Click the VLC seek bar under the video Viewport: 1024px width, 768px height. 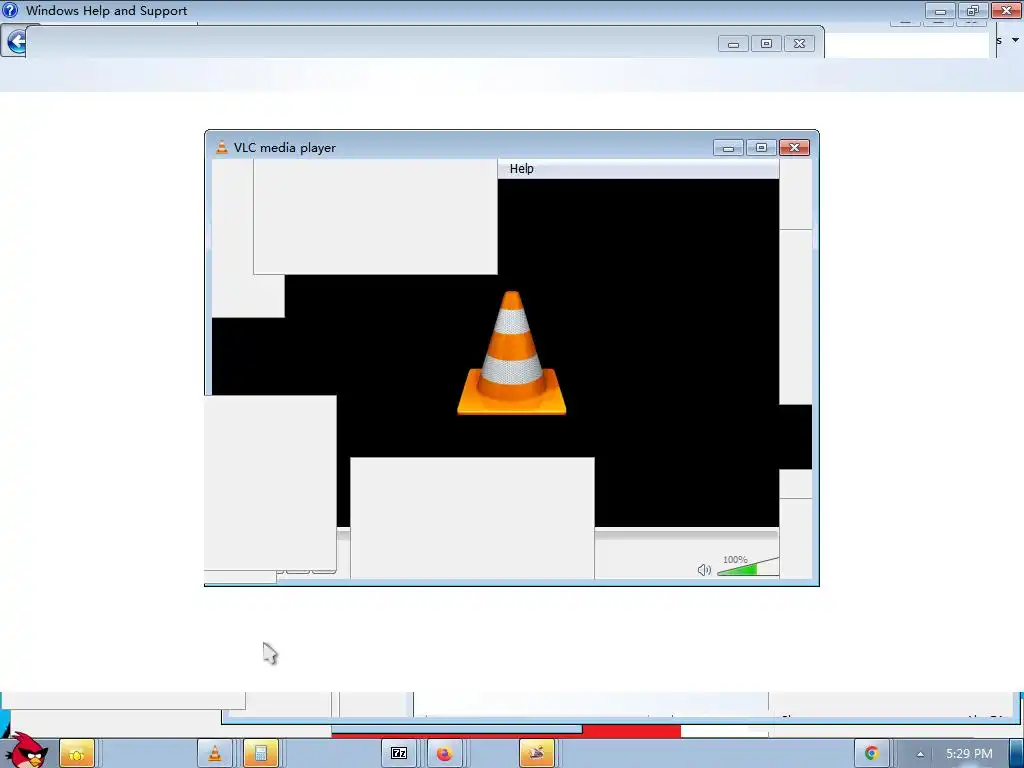(686, 535)
